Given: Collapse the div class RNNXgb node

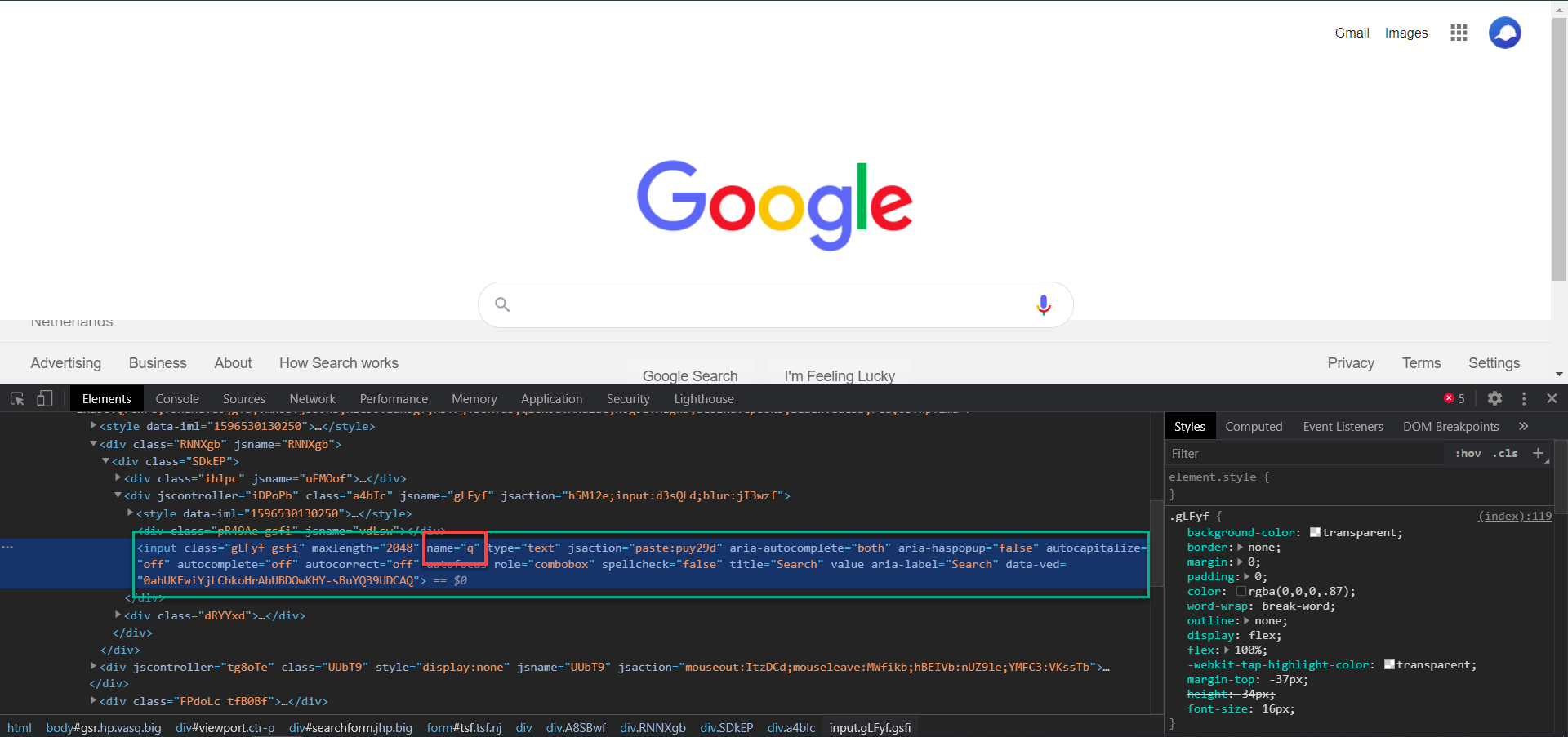Looking at the screenshot, I should (93, 443).
